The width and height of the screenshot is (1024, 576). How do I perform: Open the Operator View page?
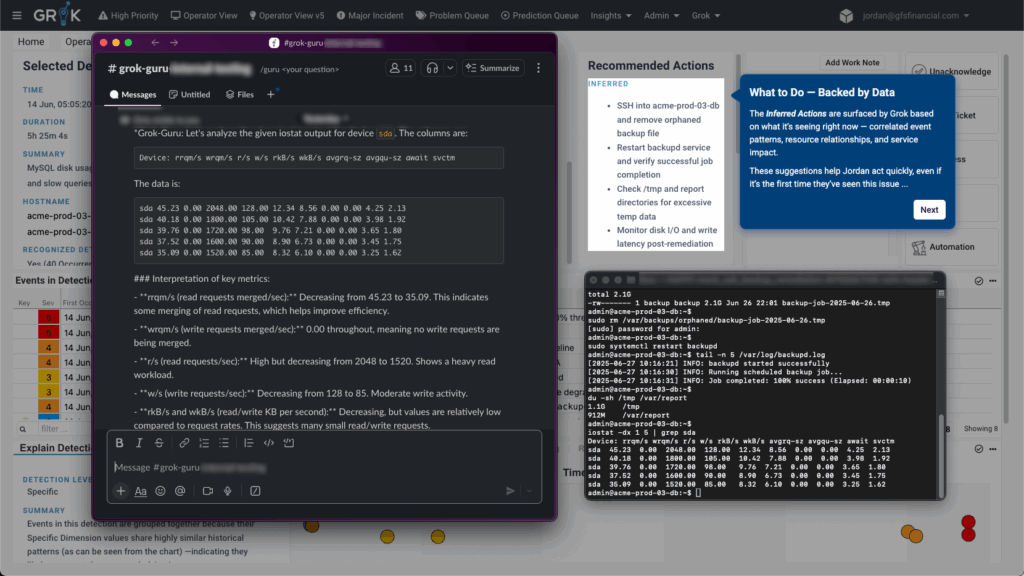[204, 15]
